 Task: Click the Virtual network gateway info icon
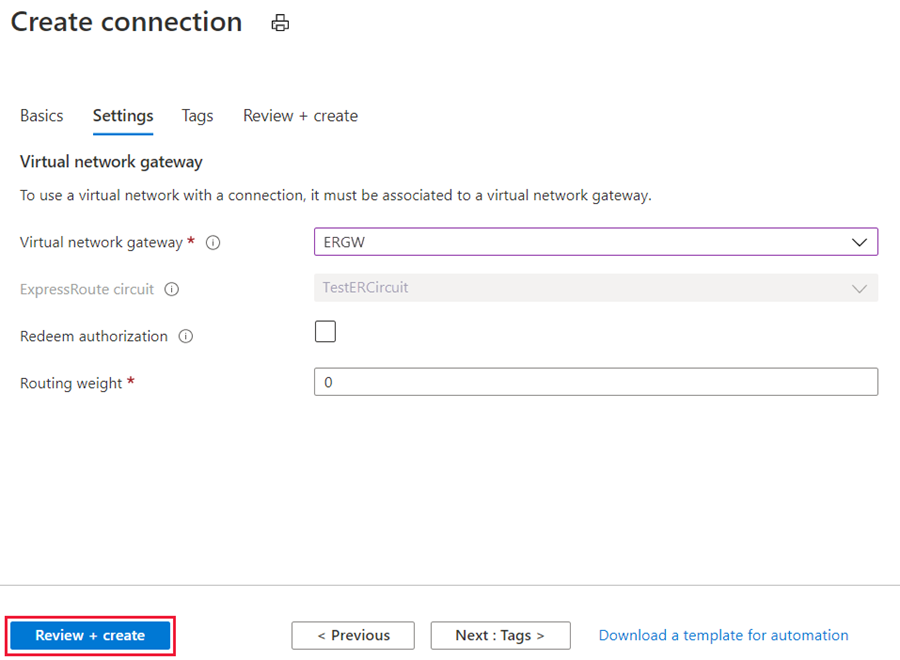coord(211,242)
